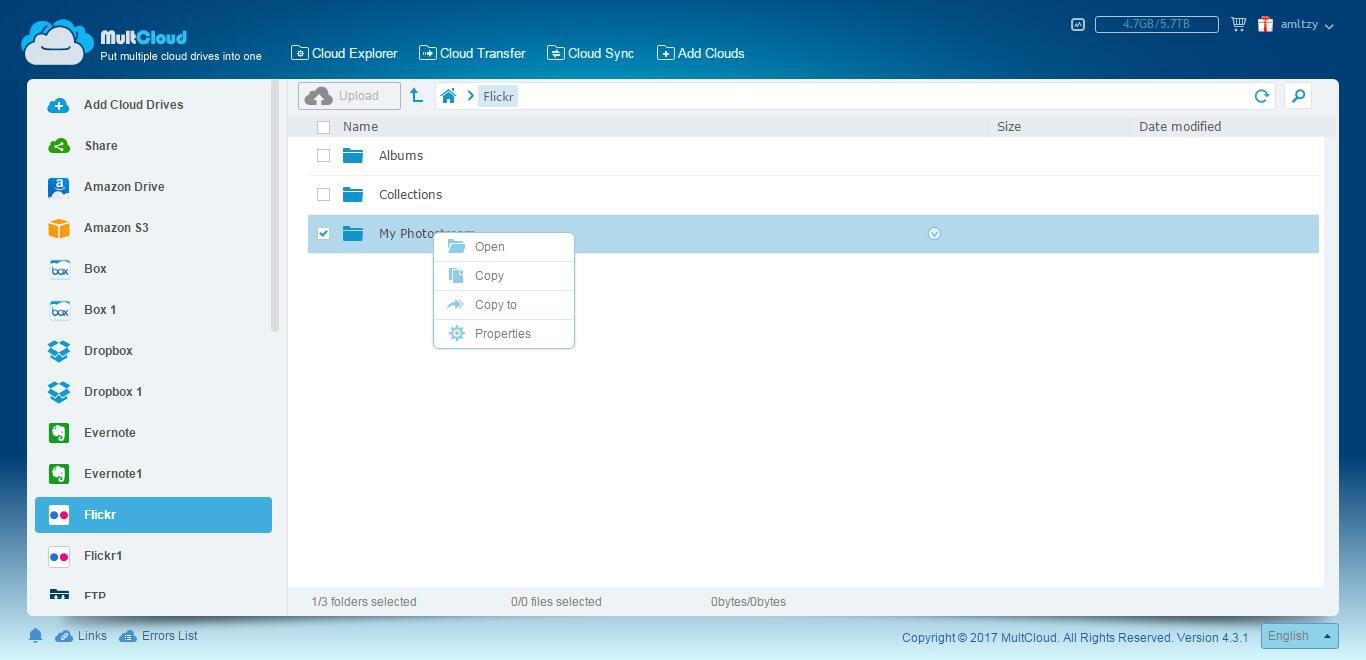This screenshot has width=1366, height=660.
Task: Select Flickr1 drive in sidebar
Action: 153,556
